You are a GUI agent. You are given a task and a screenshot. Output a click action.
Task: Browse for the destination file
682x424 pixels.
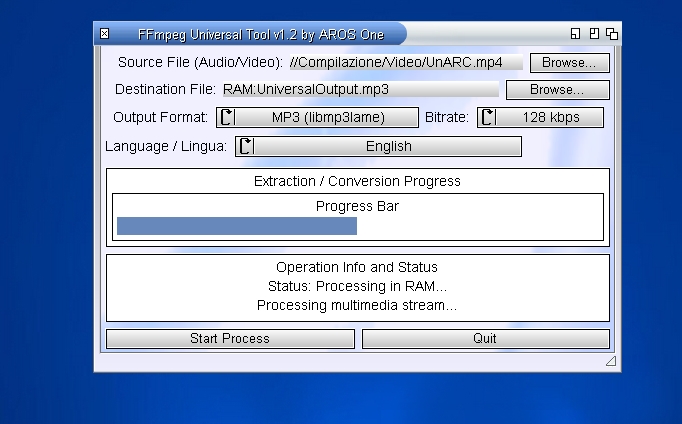558,90
